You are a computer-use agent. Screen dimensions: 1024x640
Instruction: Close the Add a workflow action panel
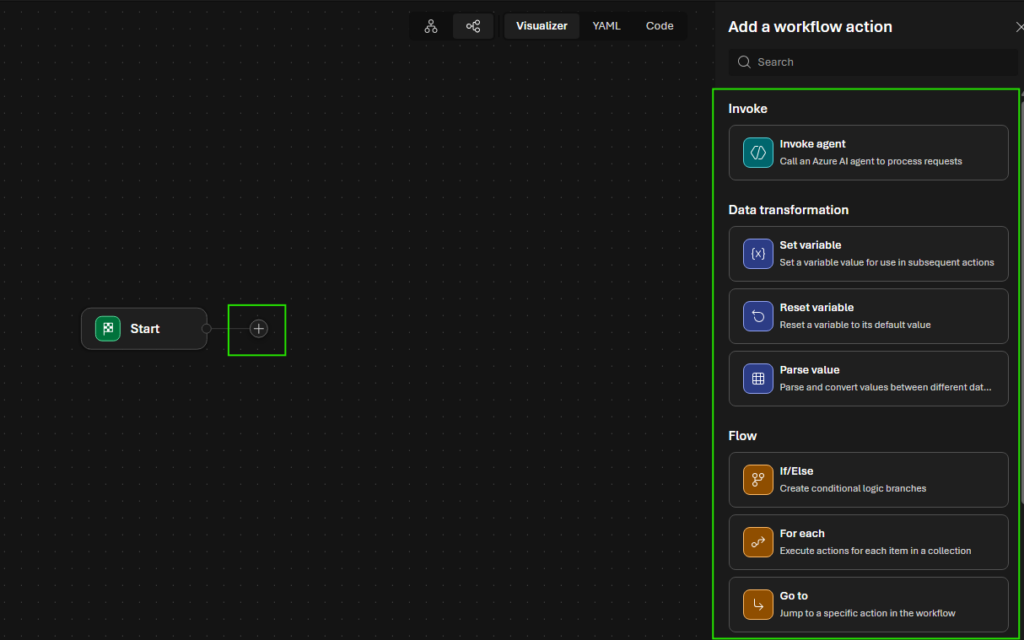(x=1019, y=27)
